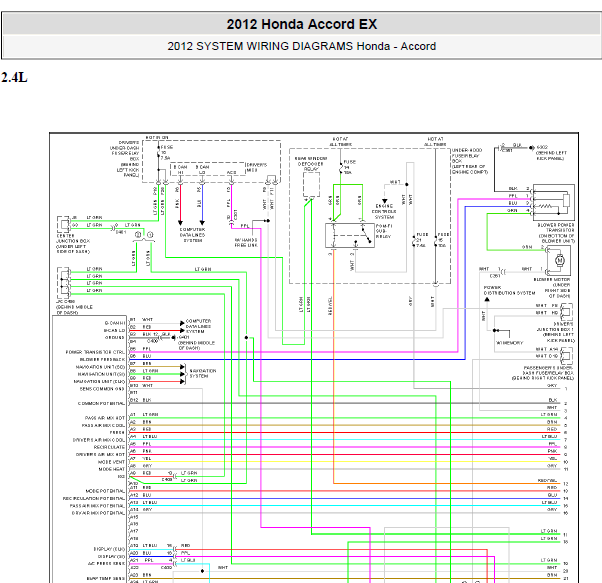Select 'CENTER JUNCTION BOX' label
The height and width of the screenshot is (583, 602).
73,238
